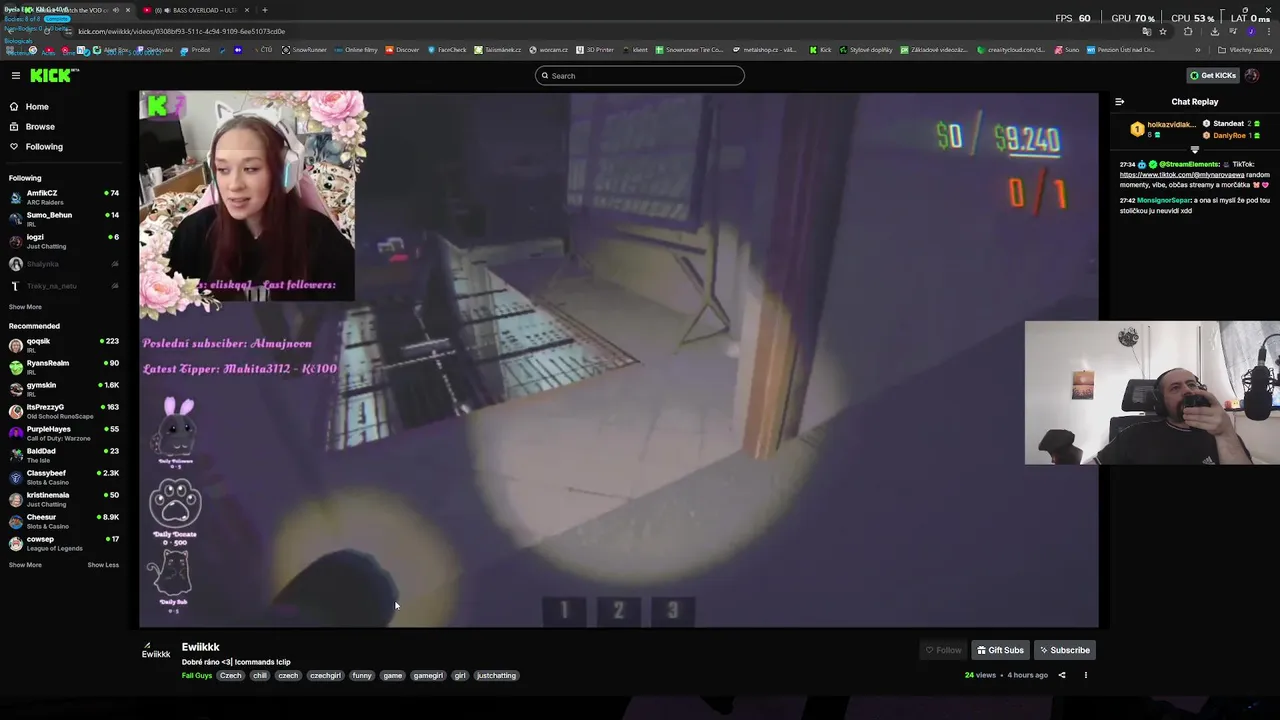Select the gamegirl tag
This screenshot has width=1280, height=720.
428,676
